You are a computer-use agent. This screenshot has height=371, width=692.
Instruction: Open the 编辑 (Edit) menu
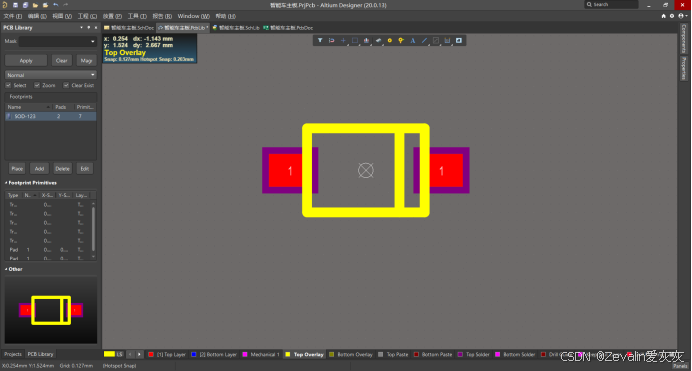tap(37, 16)
